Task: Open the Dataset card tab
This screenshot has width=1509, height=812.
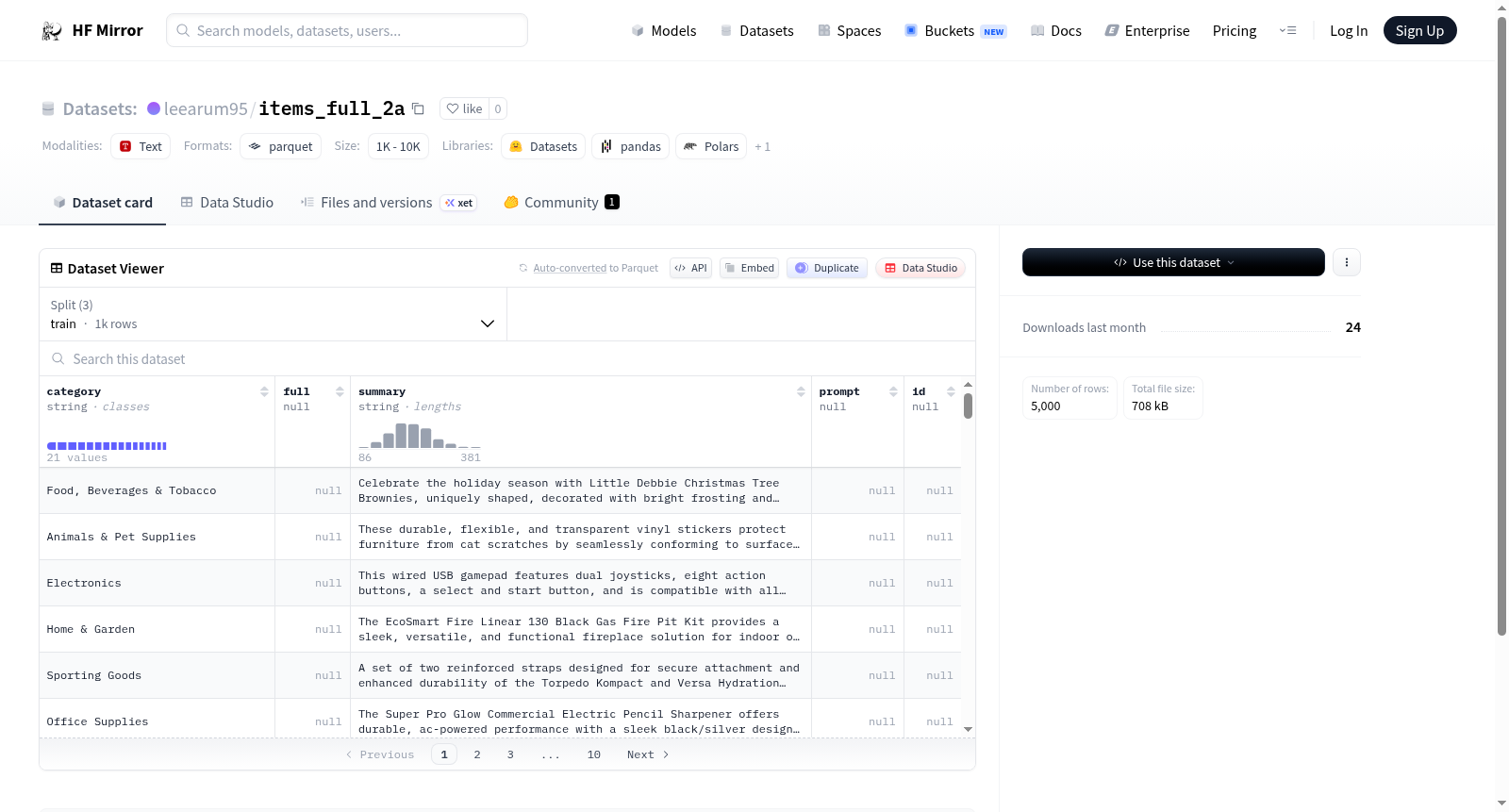Action: tap(103, 202)
